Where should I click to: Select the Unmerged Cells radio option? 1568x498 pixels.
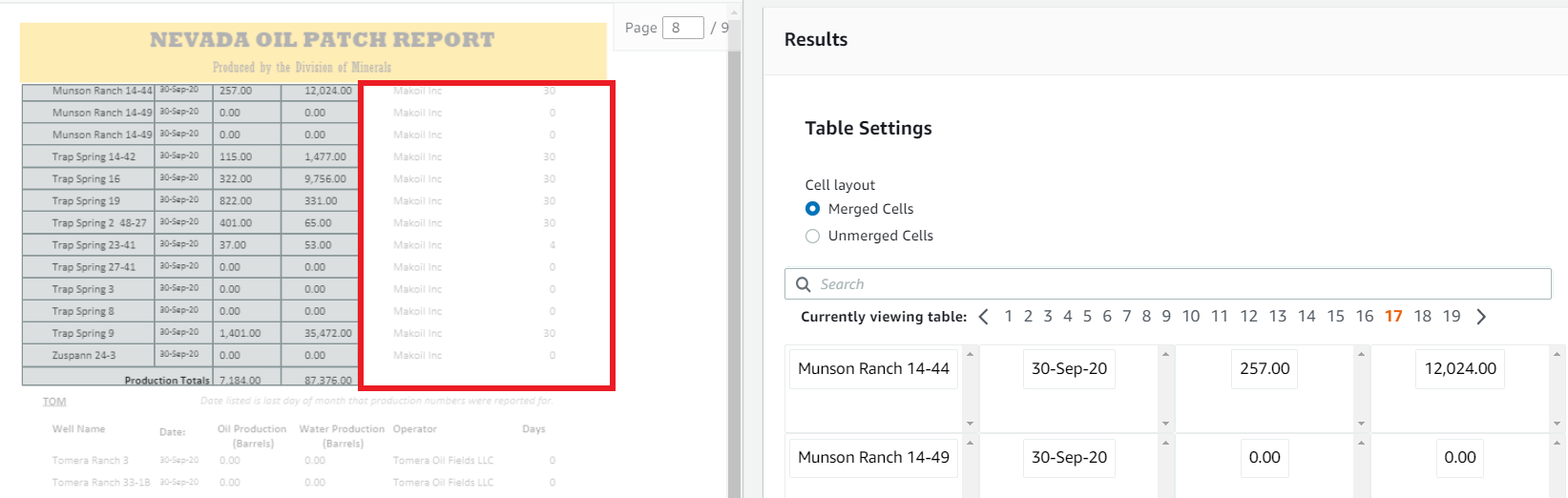pyautogui.click(x=813, y=236)
